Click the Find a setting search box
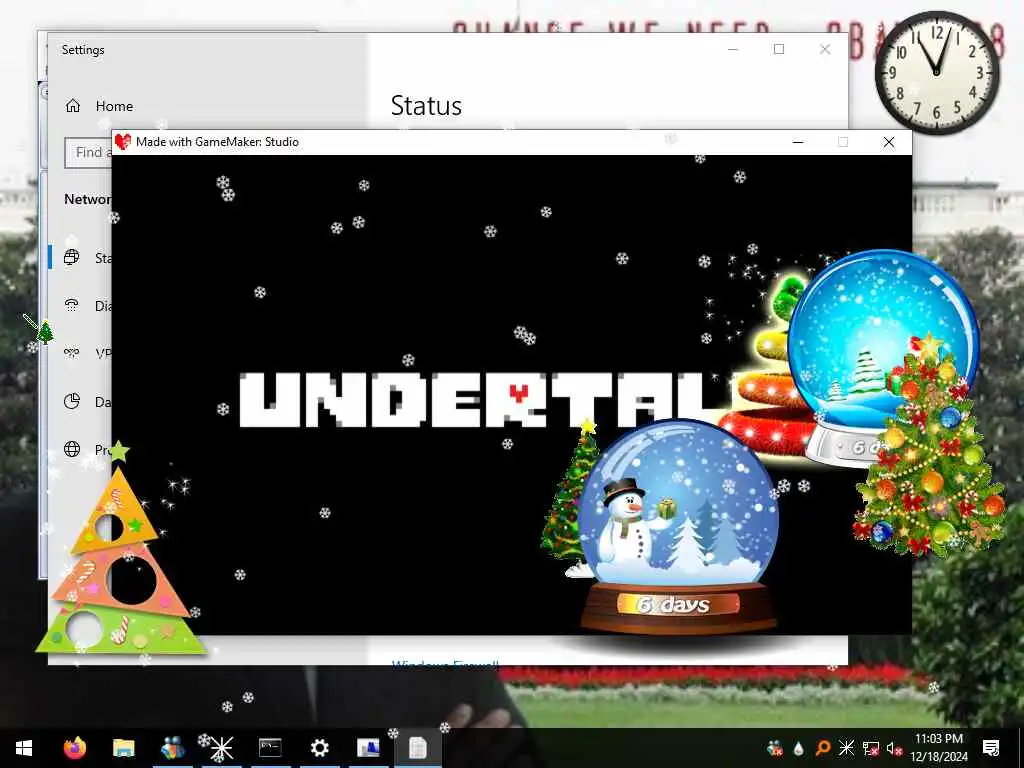 pyautogui.click(x=89, y=152)
